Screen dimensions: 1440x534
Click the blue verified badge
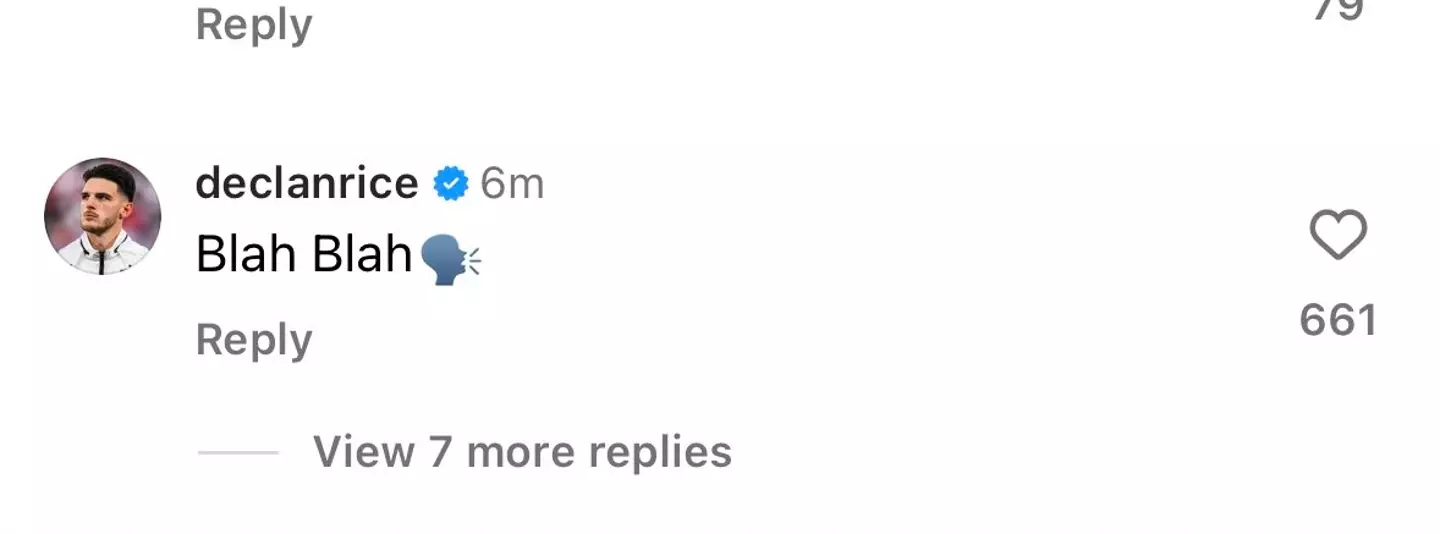pos(450,184)
